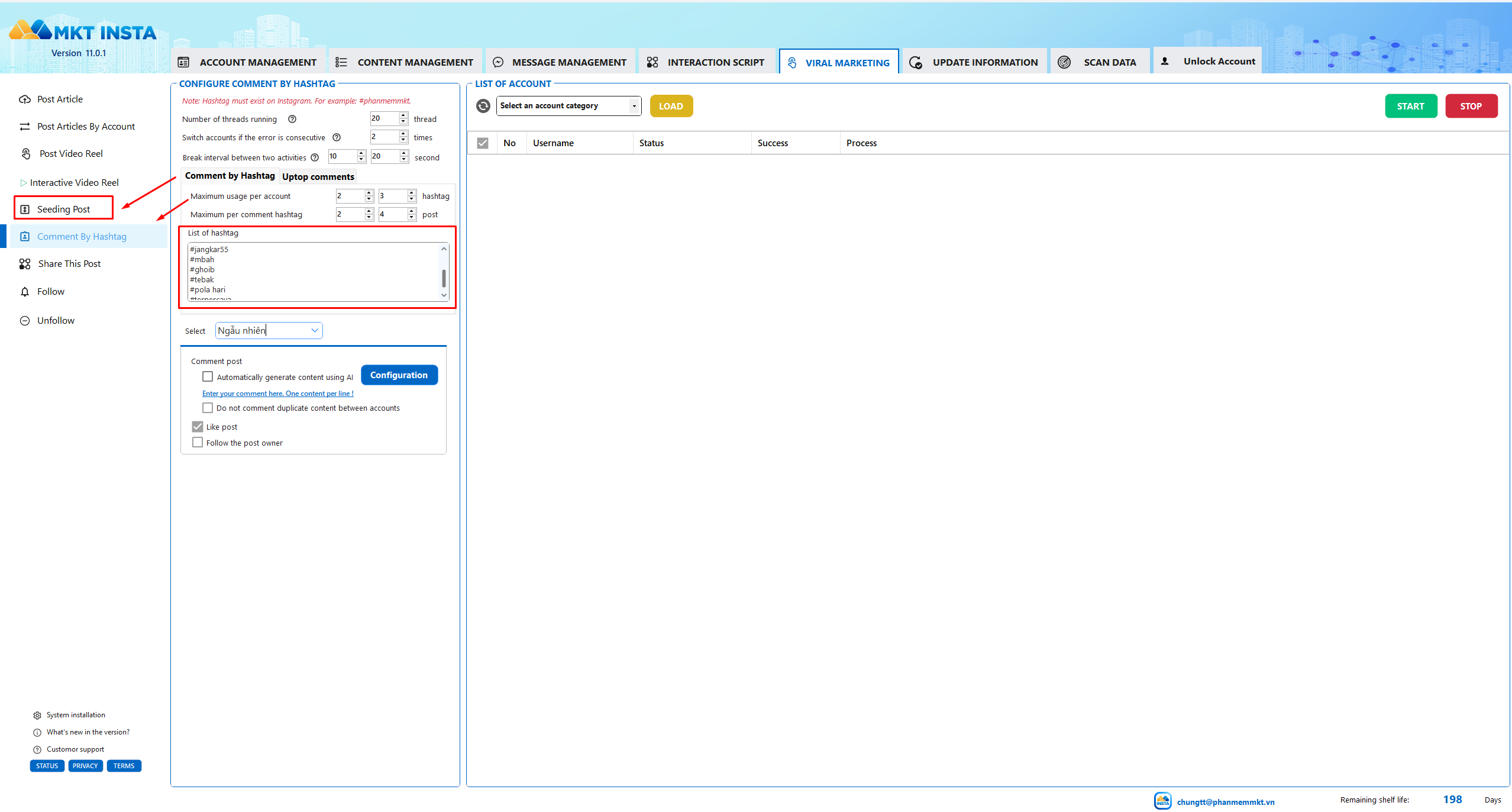
Task: Click help icon beside break interval
Action: click(315, 157)
